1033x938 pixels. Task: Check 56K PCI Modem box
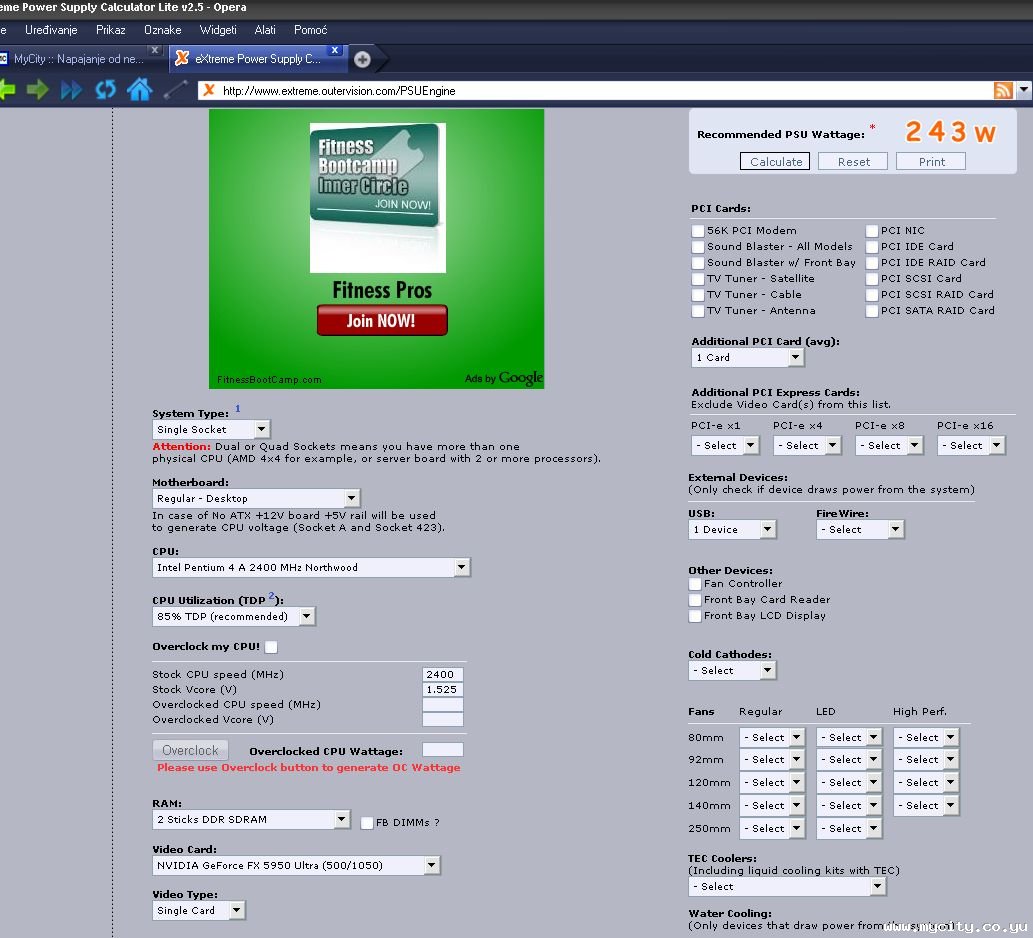tap(698, 231)
